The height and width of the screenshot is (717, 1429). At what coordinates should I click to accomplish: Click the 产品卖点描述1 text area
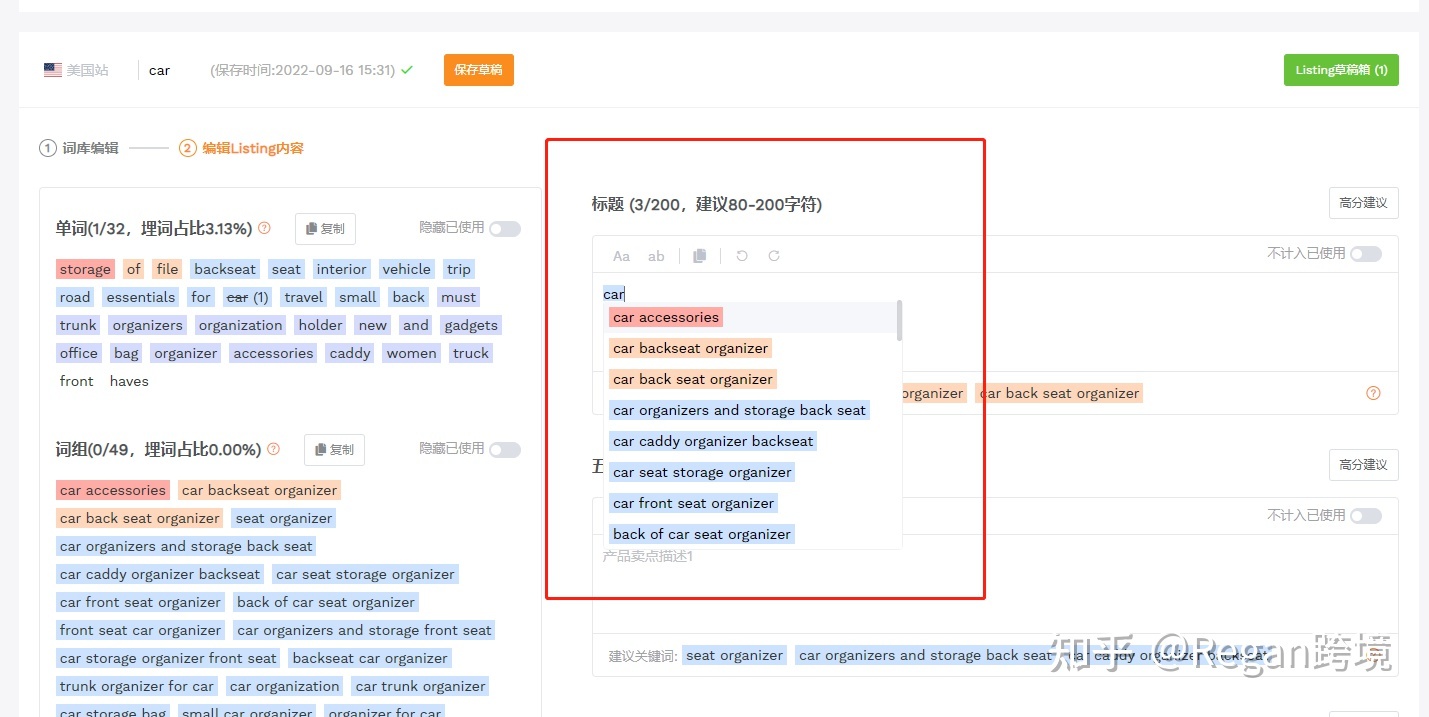pos(995,584)
